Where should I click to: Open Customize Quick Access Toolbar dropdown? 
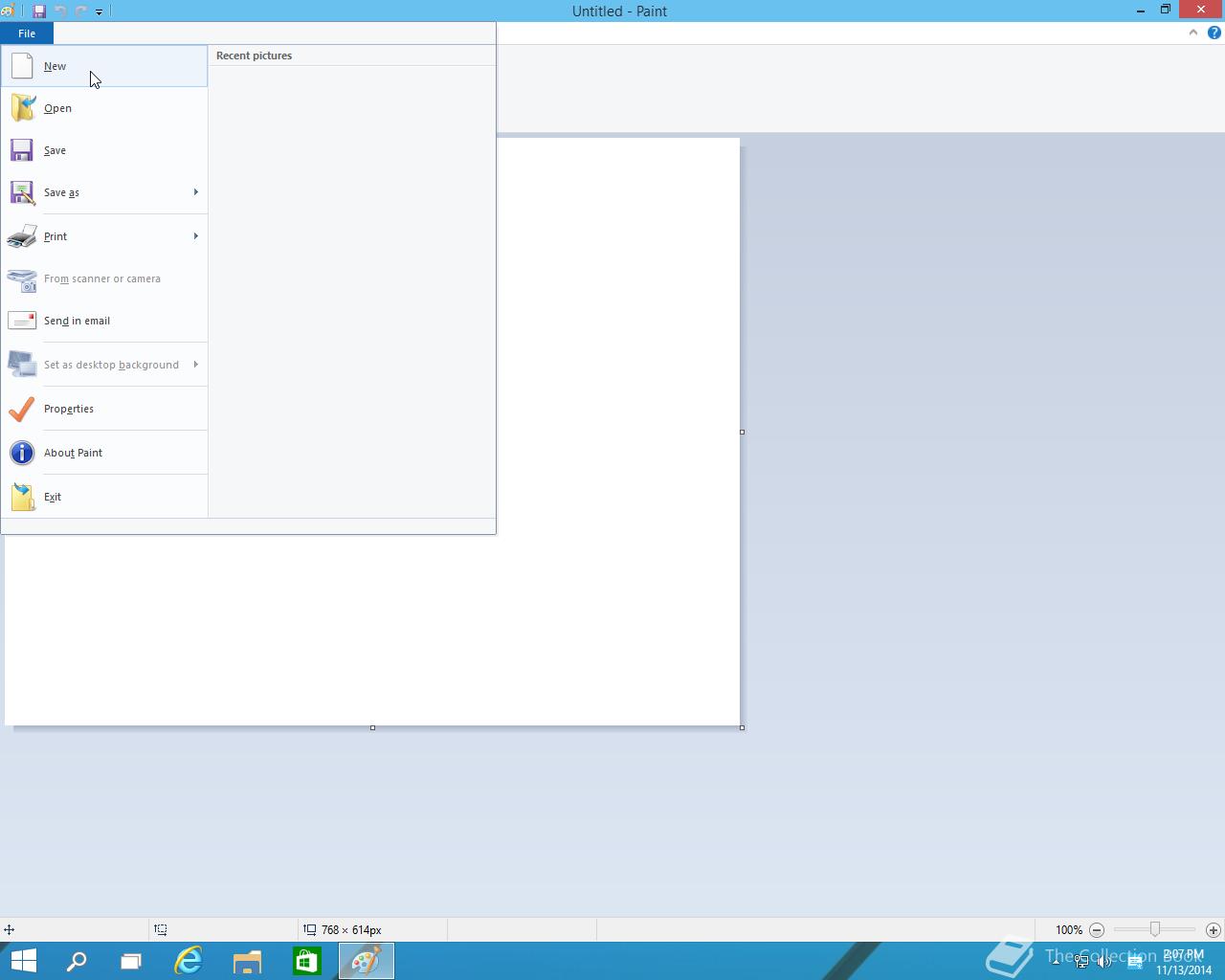(x=99, y=11)
